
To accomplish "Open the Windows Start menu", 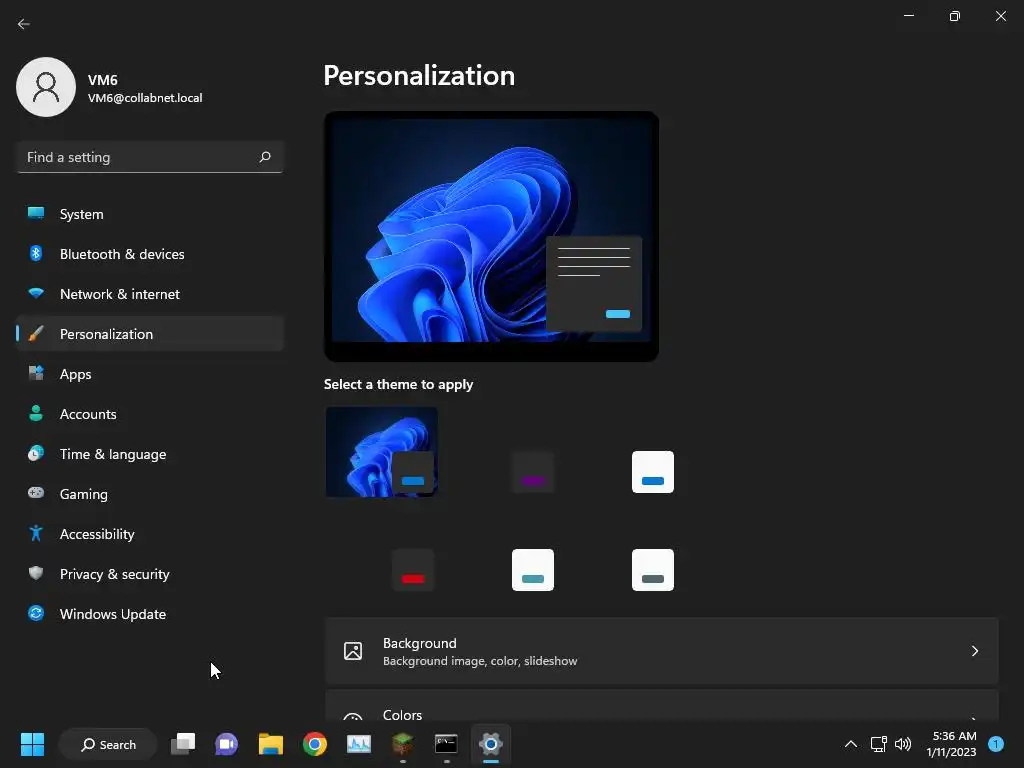I will [x=32, y=744].
